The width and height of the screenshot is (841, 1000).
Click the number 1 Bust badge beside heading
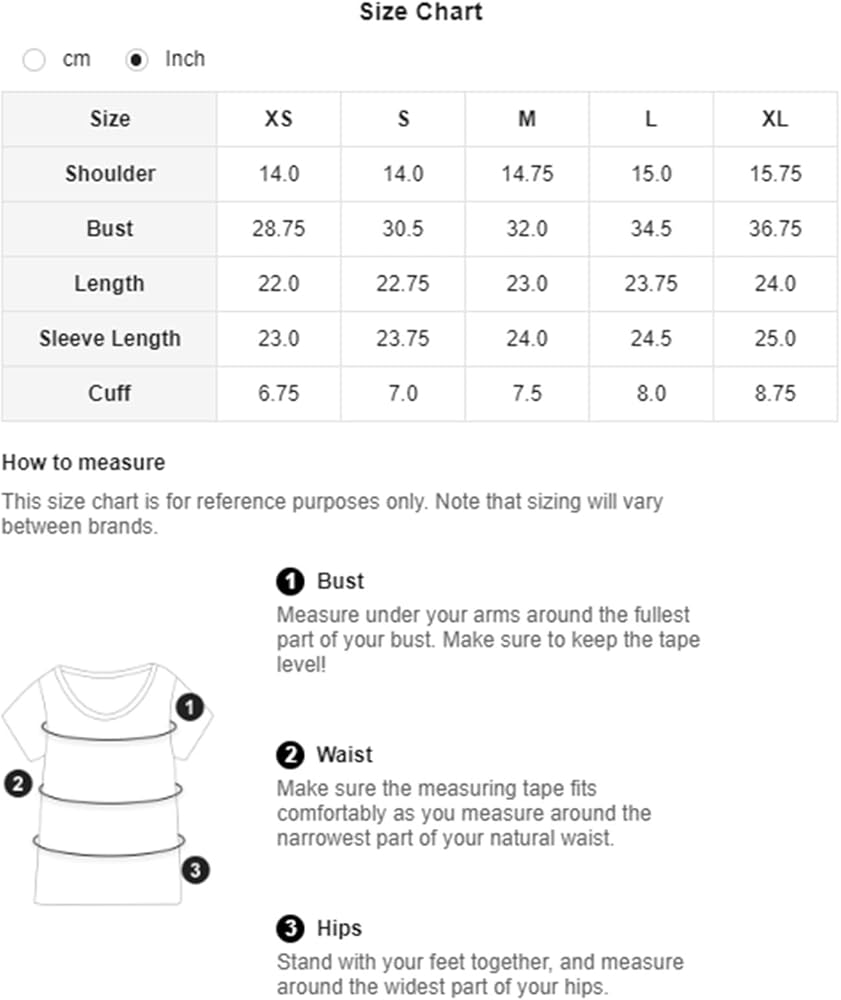(x=289, y=581)
